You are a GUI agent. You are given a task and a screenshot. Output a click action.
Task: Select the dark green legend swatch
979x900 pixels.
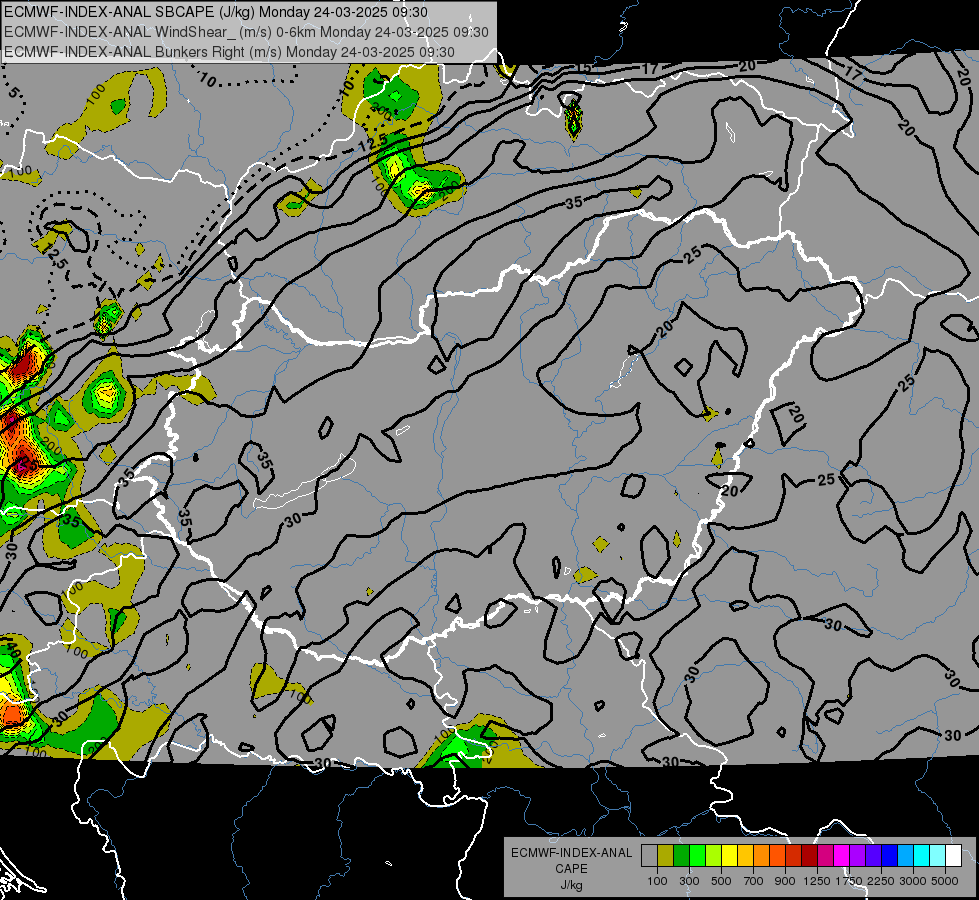(681, 856)
